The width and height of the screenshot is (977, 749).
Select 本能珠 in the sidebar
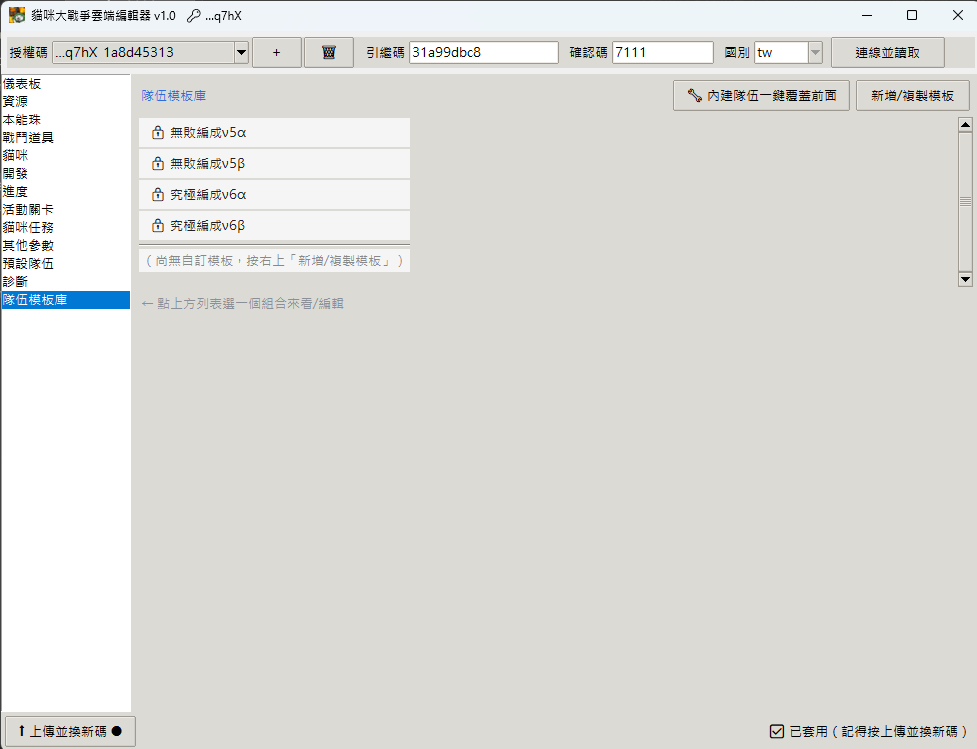tap(65, 119)
